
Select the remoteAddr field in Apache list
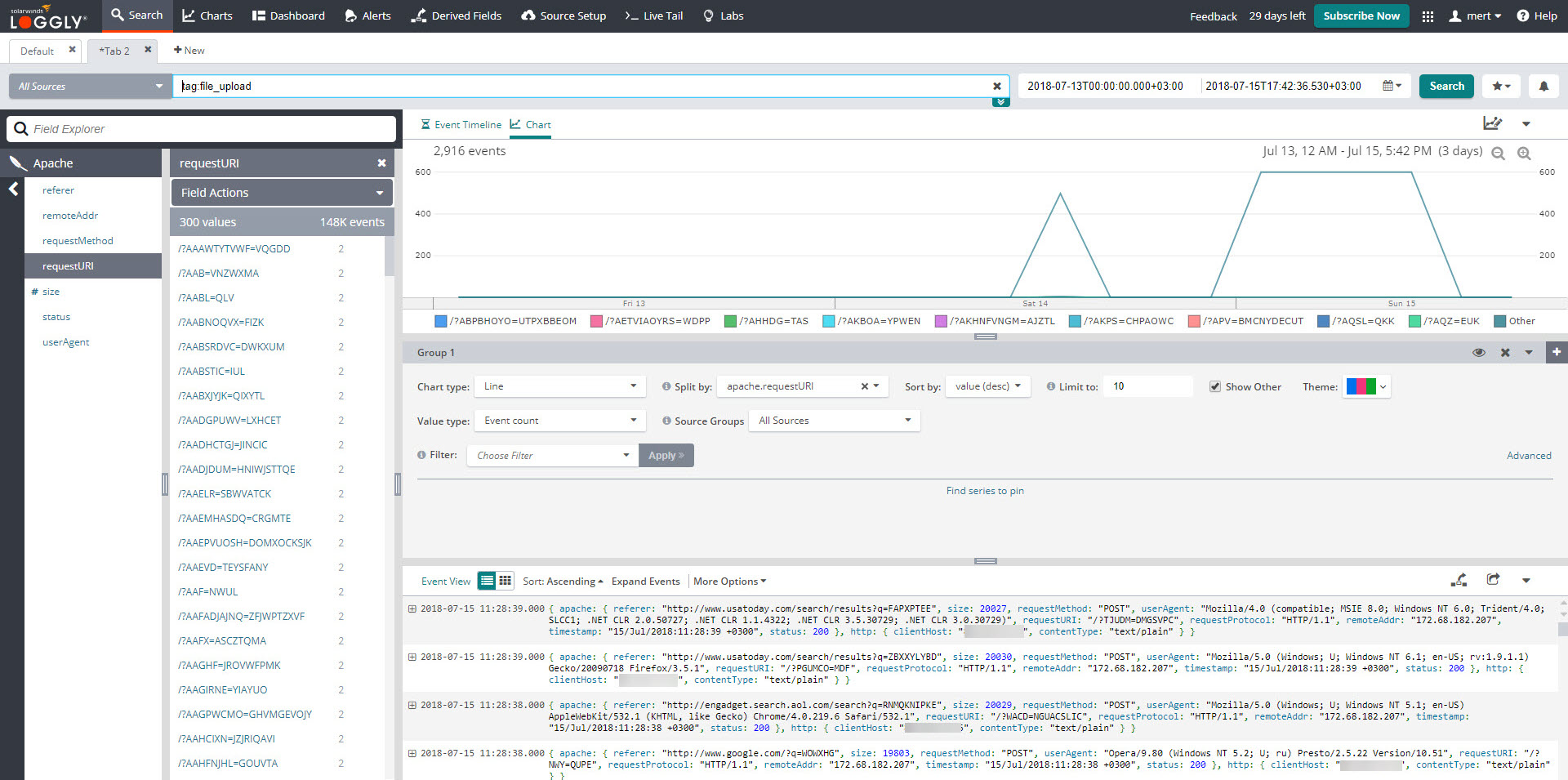[70, 216]
